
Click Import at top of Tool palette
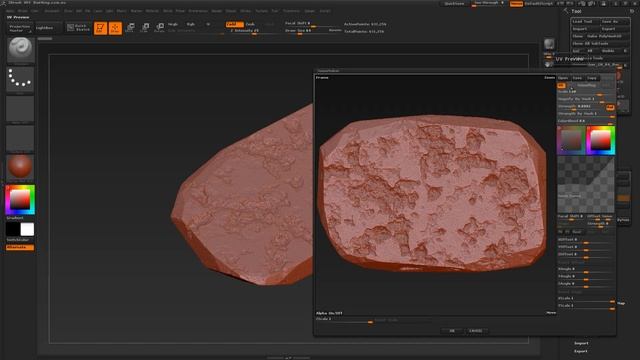pyautogui.click(x=585, y=29)
